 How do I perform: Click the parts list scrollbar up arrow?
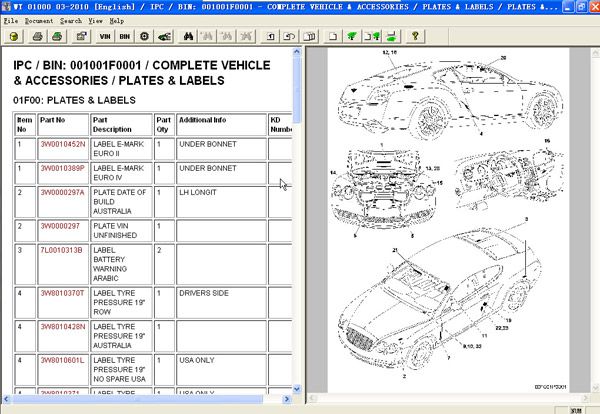click(x=296, y=52)
